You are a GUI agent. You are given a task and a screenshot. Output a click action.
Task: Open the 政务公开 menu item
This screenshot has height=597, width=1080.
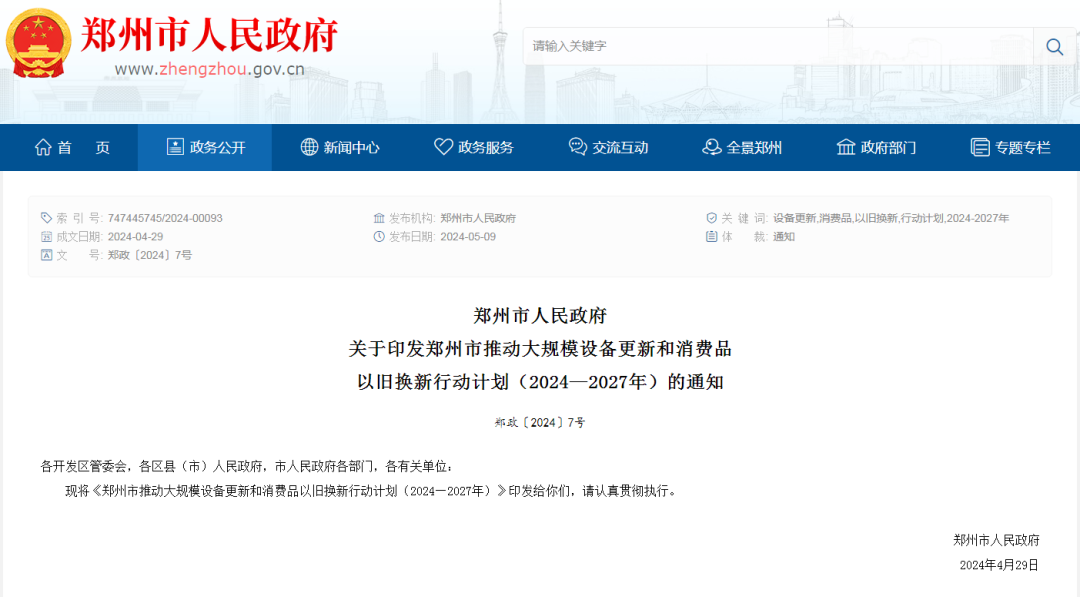205,147
